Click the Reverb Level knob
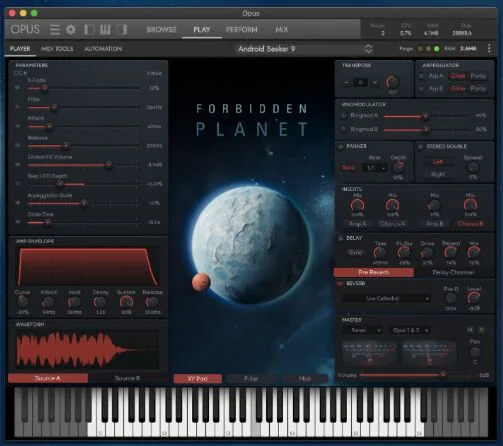 pos(474,298)
